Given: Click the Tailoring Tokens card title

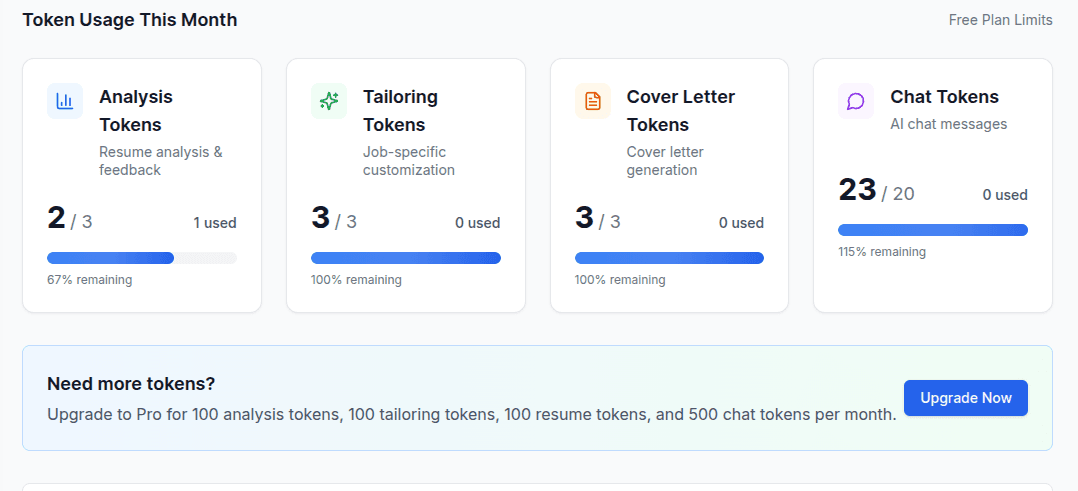Looking at the screenshot, I should (400, 111).
